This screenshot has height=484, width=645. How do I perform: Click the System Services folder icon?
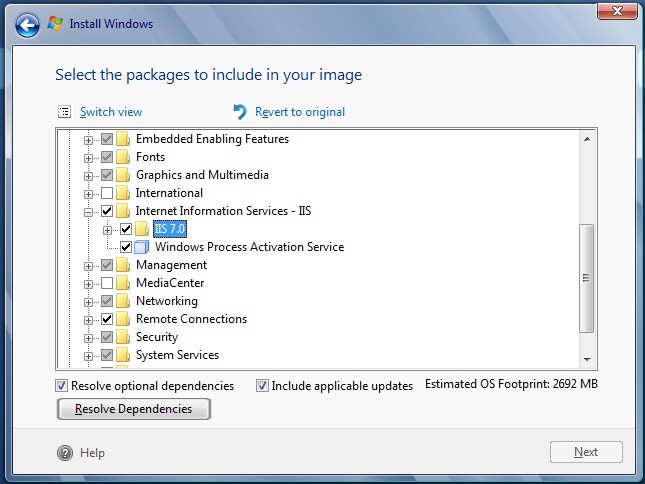pyautogui.click(x=123, y=355)
